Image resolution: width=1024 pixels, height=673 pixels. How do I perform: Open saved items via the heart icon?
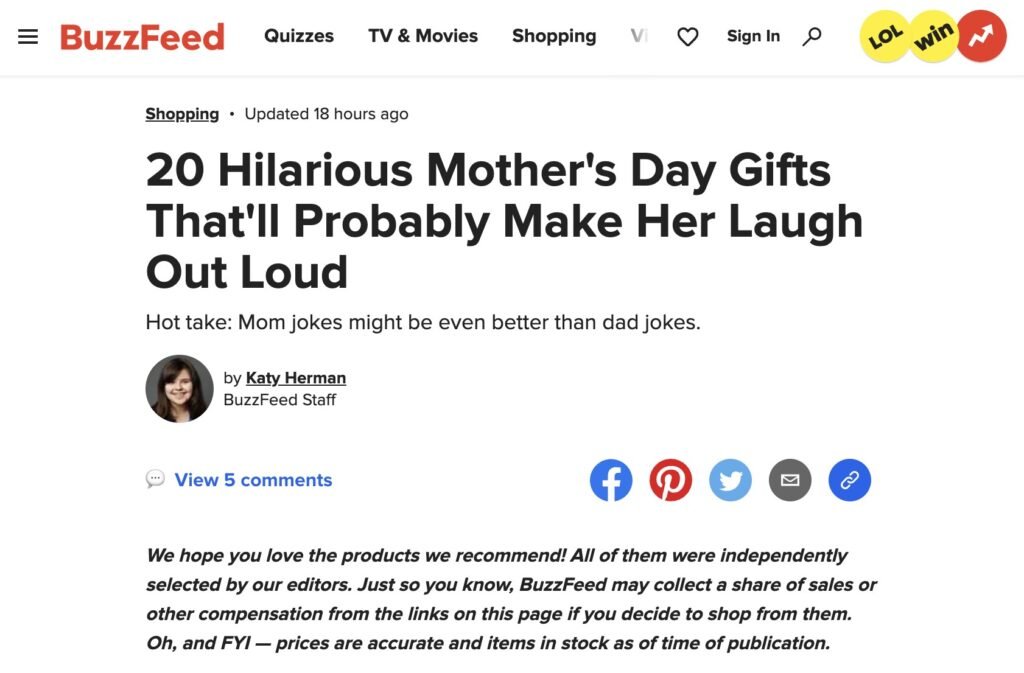(x=687, y=35)
